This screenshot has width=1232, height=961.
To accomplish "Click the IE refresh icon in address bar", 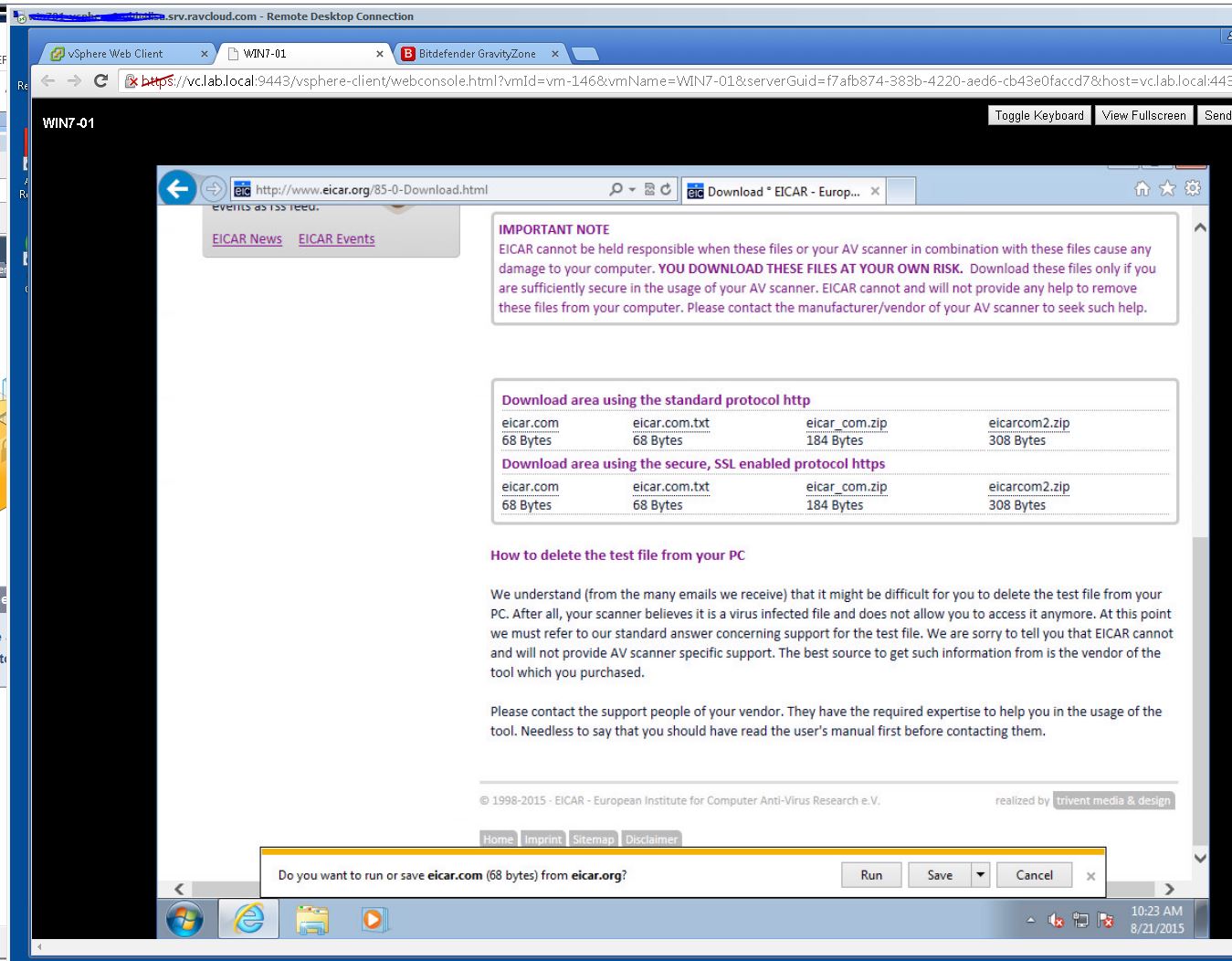I will coord(666,190).
